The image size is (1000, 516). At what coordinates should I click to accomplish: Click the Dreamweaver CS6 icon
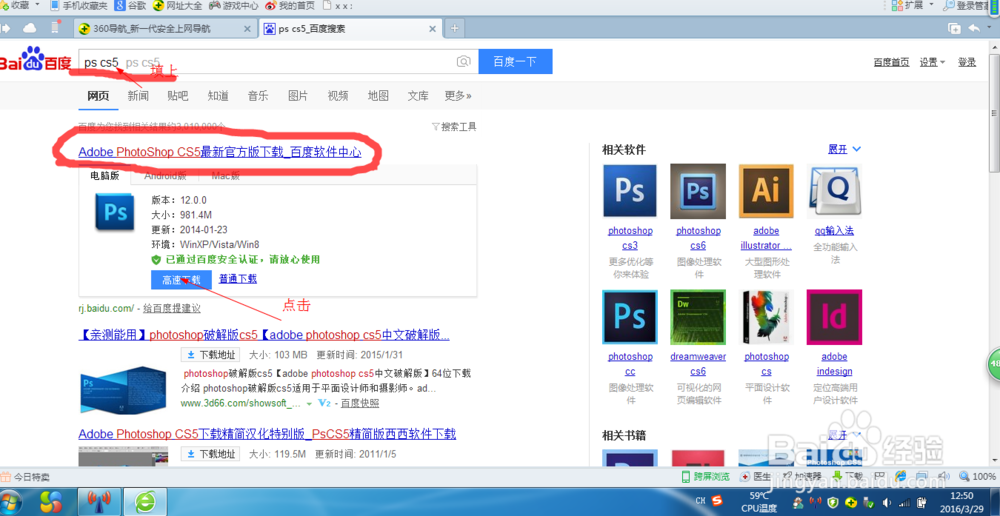pyautogui.click(x=698, y=316)
